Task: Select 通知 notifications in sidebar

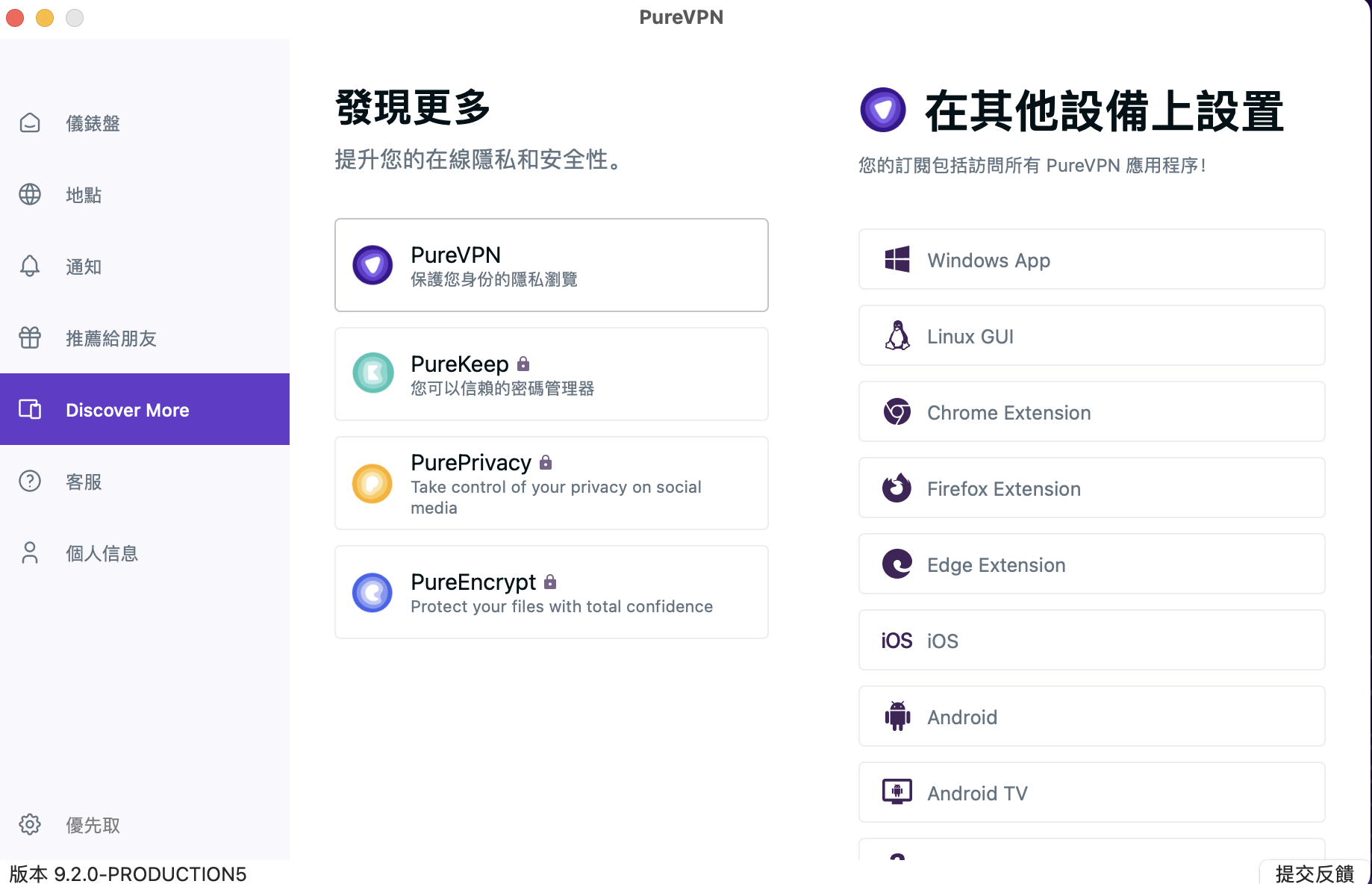Action: [x=145, y=266]
